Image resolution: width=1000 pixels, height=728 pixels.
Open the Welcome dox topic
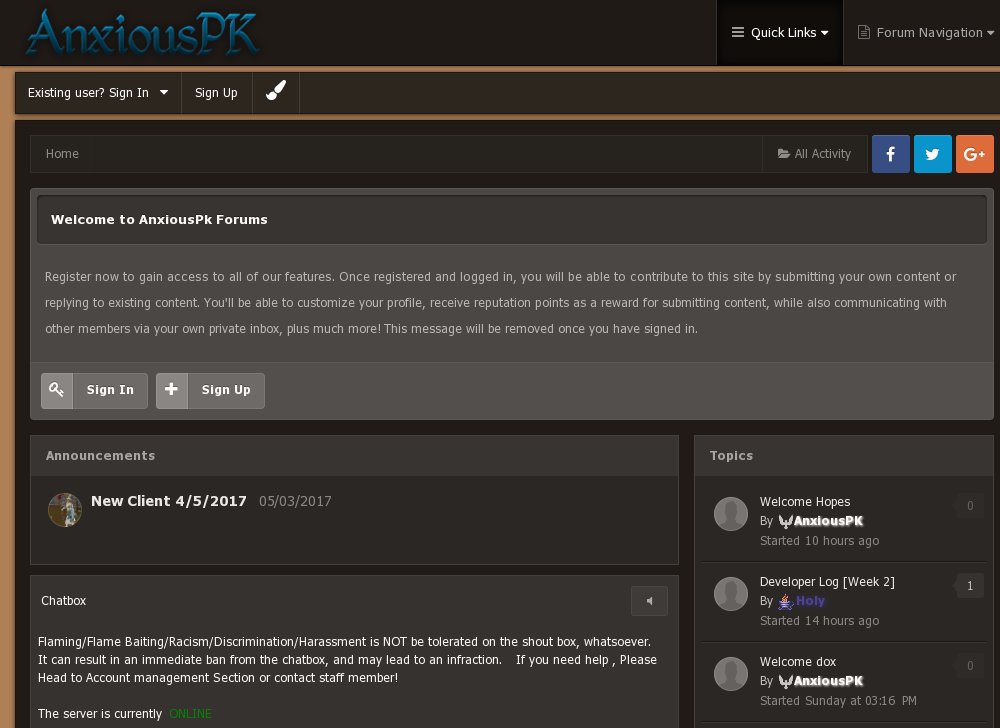tap(798, 662)
